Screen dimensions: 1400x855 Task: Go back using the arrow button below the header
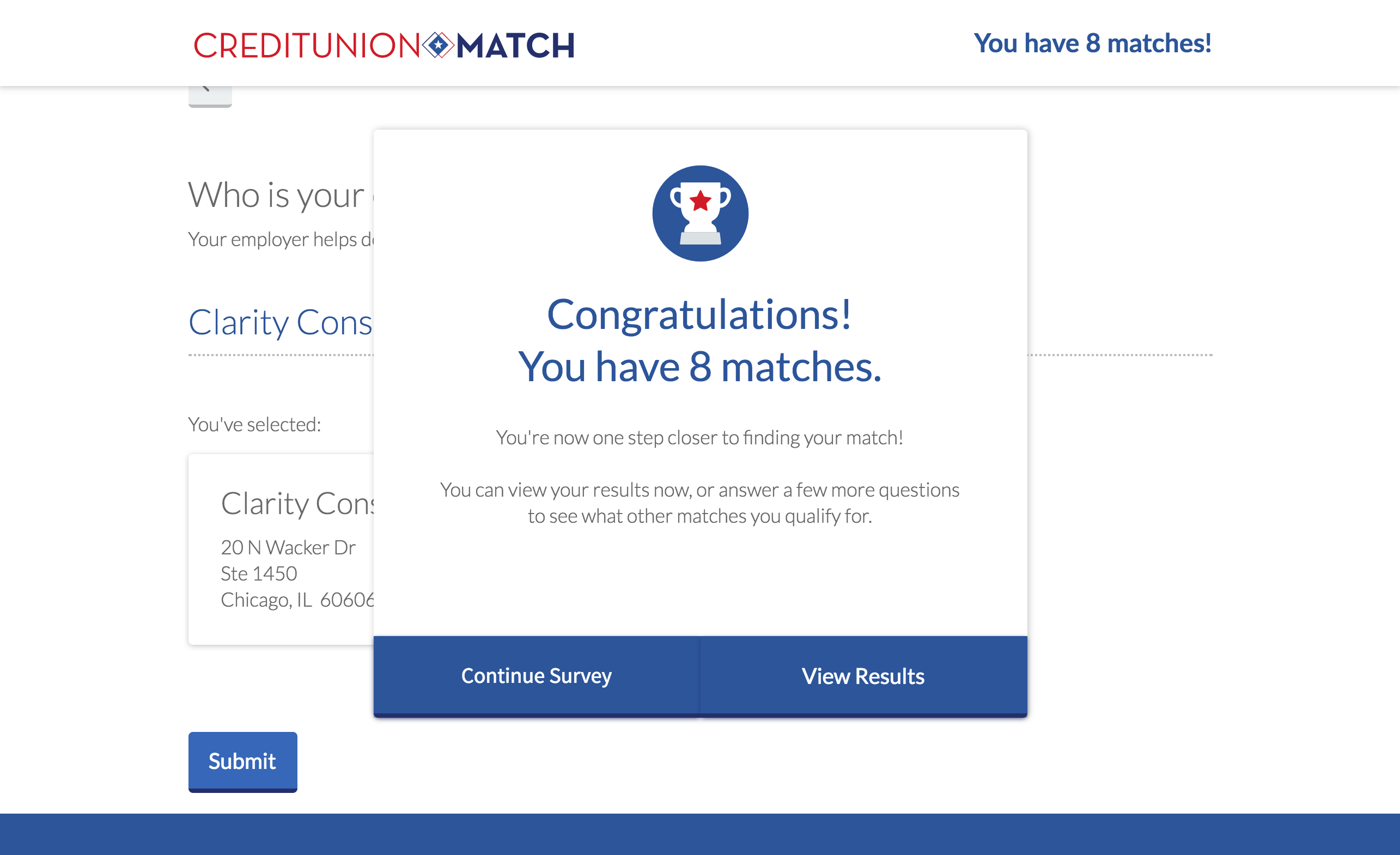pos(210,95)
